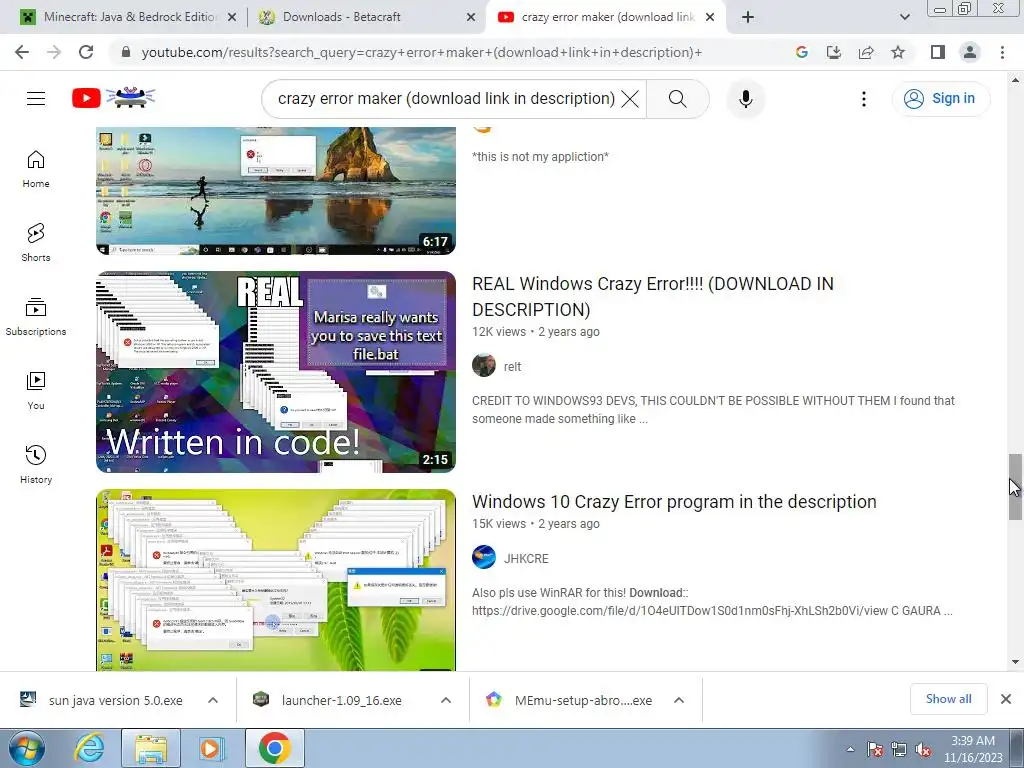Screen dimensions: 1024x768
Task: Open taskbar clock showing 3:39 AM
Action: click(973, 749)
